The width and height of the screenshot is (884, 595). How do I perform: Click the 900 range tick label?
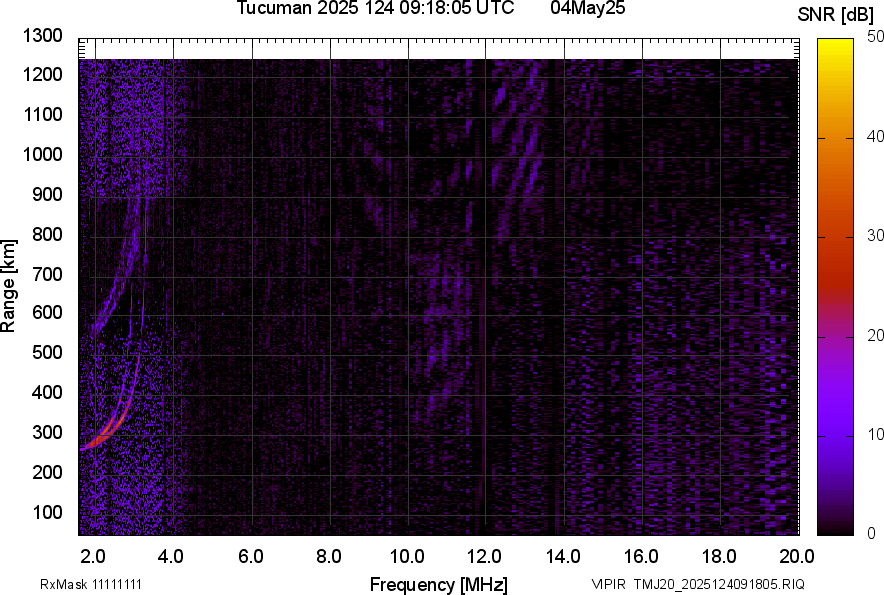(x=47, y=194)
